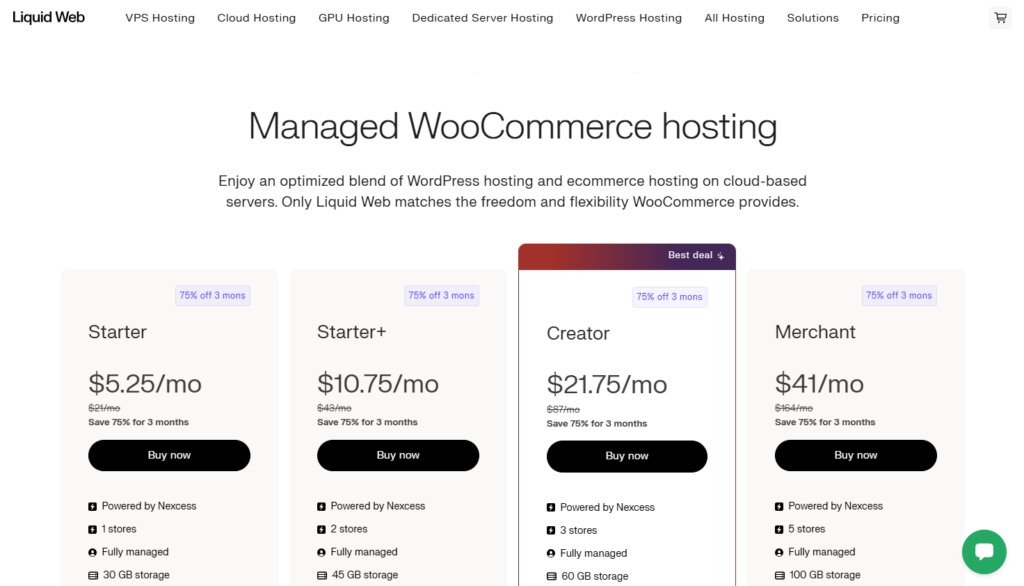Click the sparkle icon on the Best deal banner
This screenshot has width=1024, height=586.
tap(722, 255)
